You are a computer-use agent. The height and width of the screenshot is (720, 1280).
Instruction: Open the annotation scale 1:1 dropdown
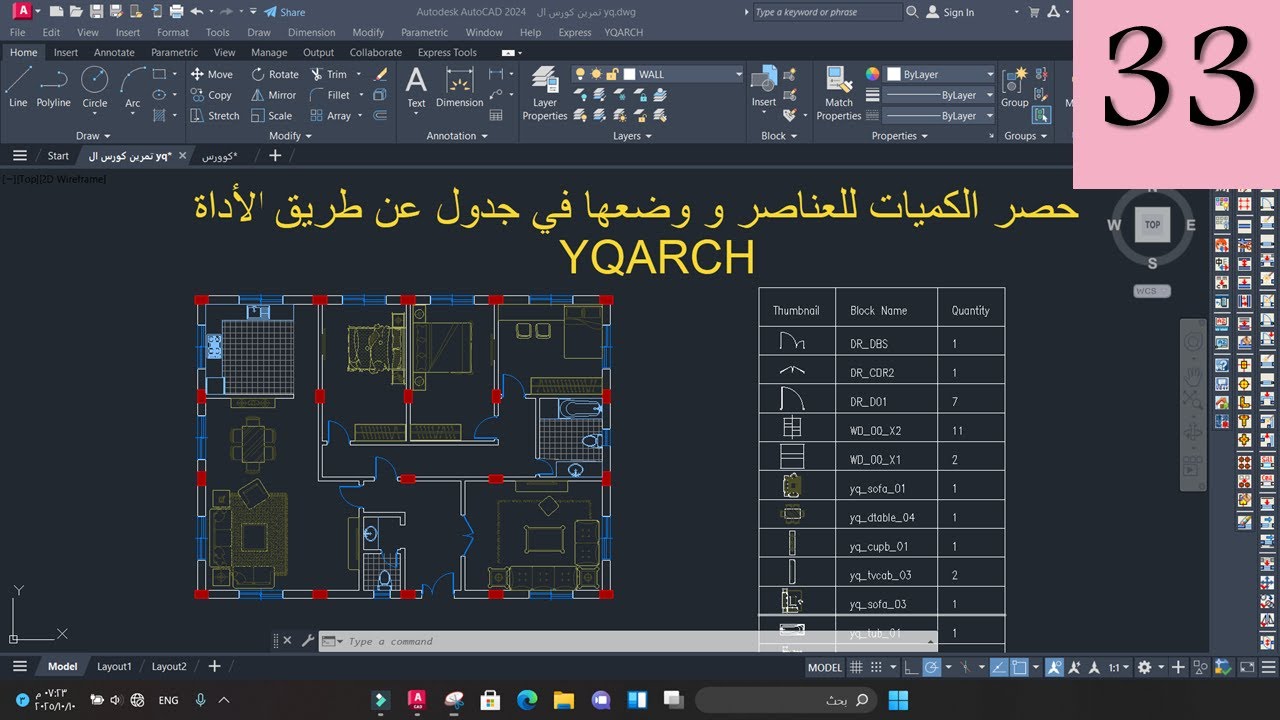[1118, 667]
